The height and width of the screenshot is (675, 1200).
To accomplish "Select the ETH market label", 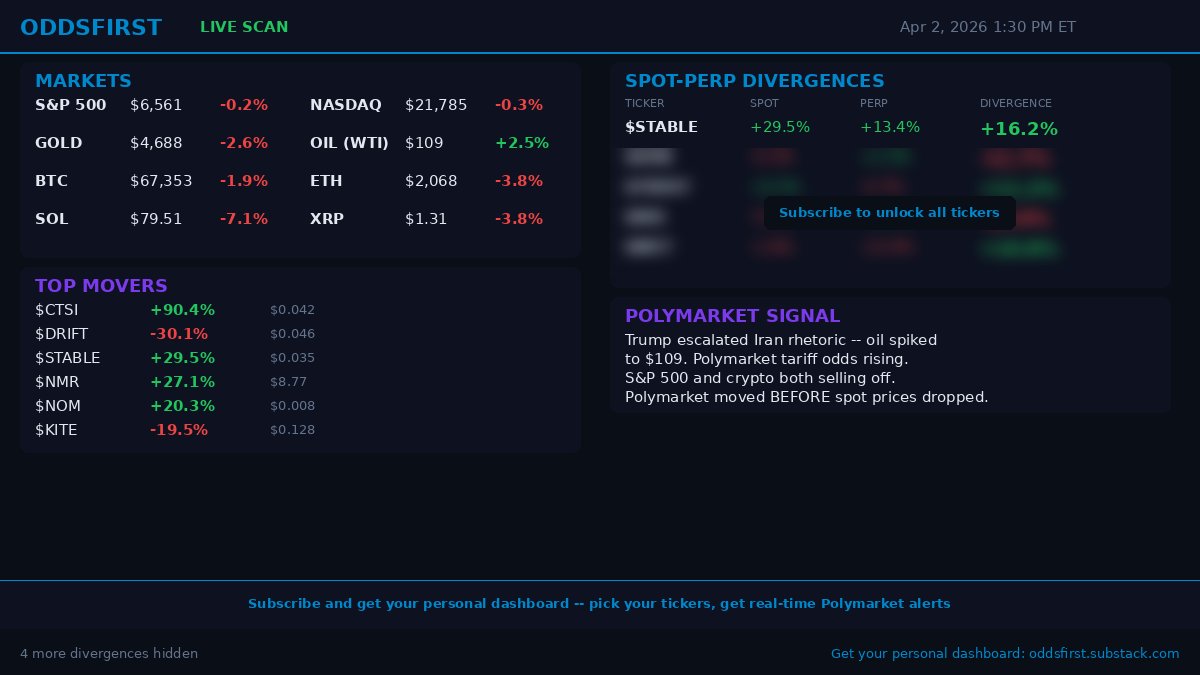I will tap(326, 181).
